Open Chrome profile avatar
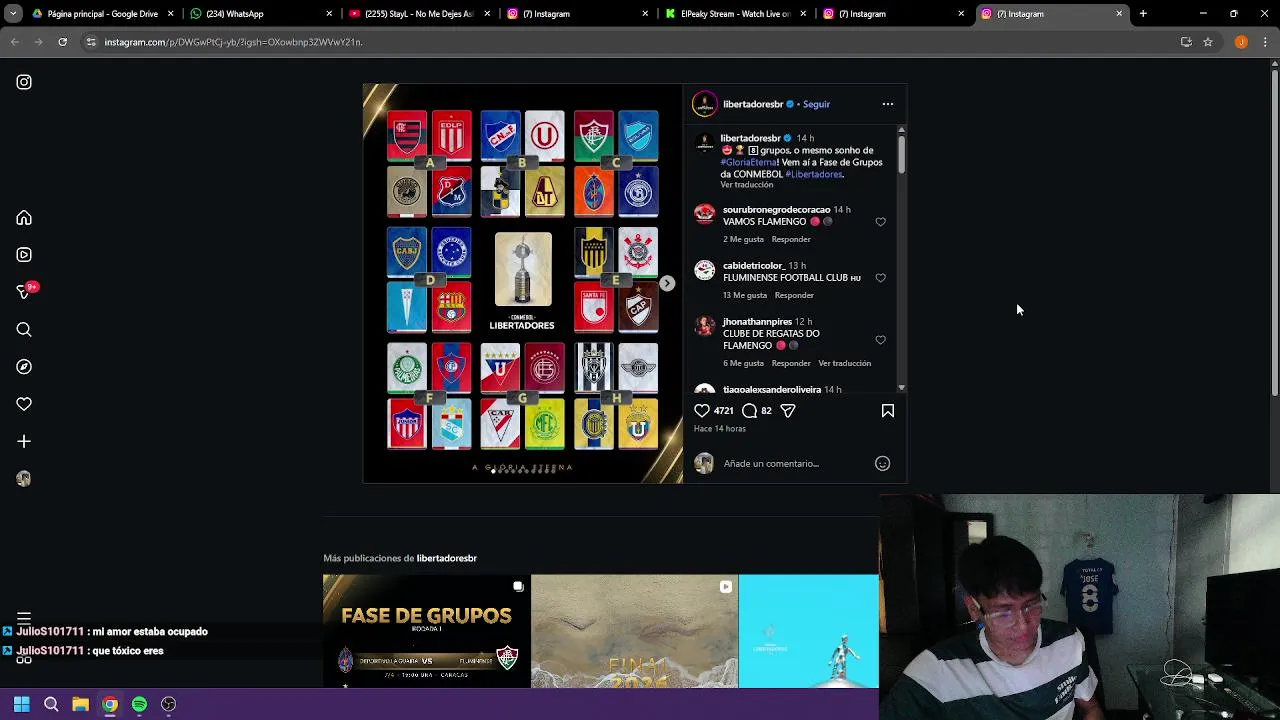This screenshot has height=720, width=1280. [x=1241, y=42]
